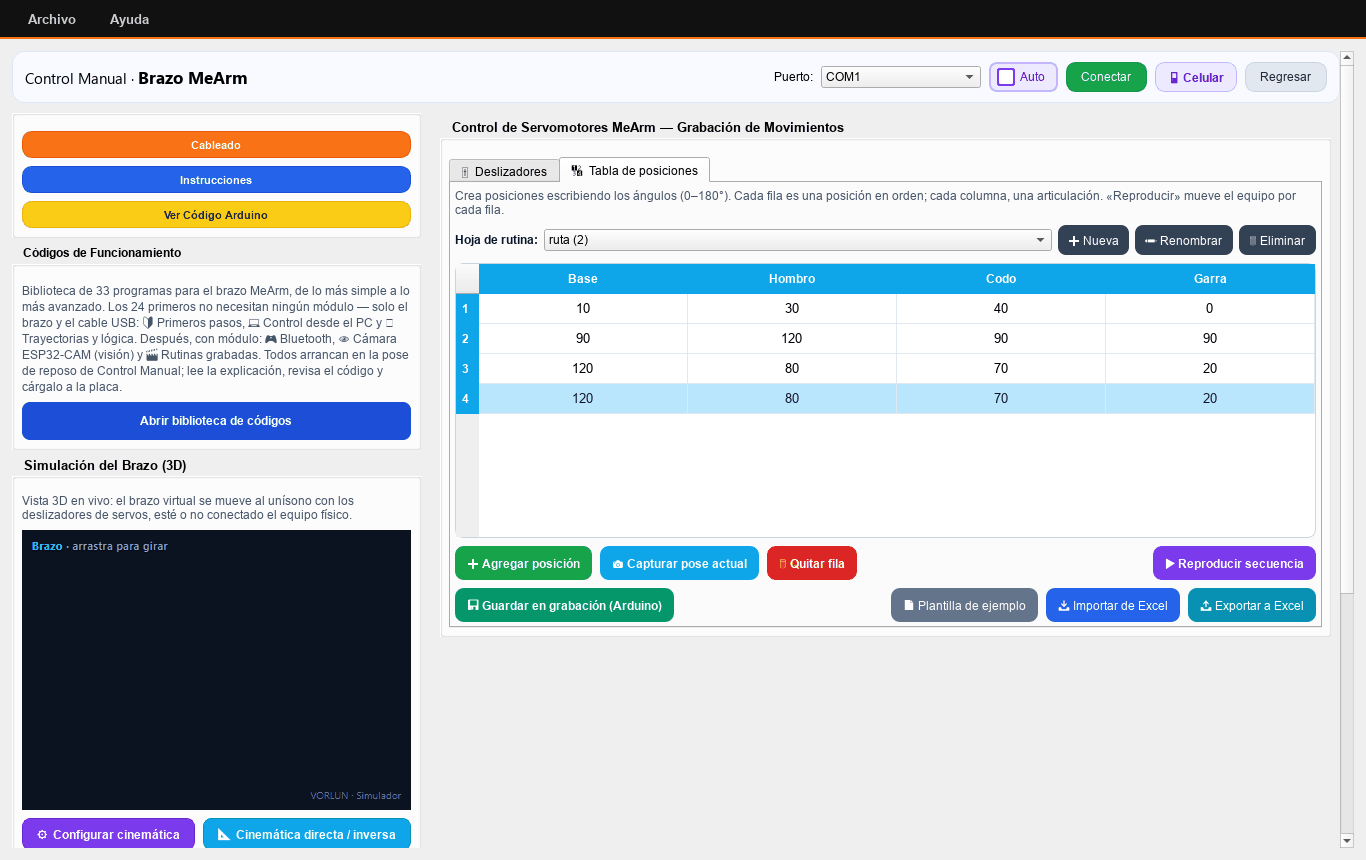
Task: Click the trash icon on Quitar fila
Action: [x=783, y=564]
